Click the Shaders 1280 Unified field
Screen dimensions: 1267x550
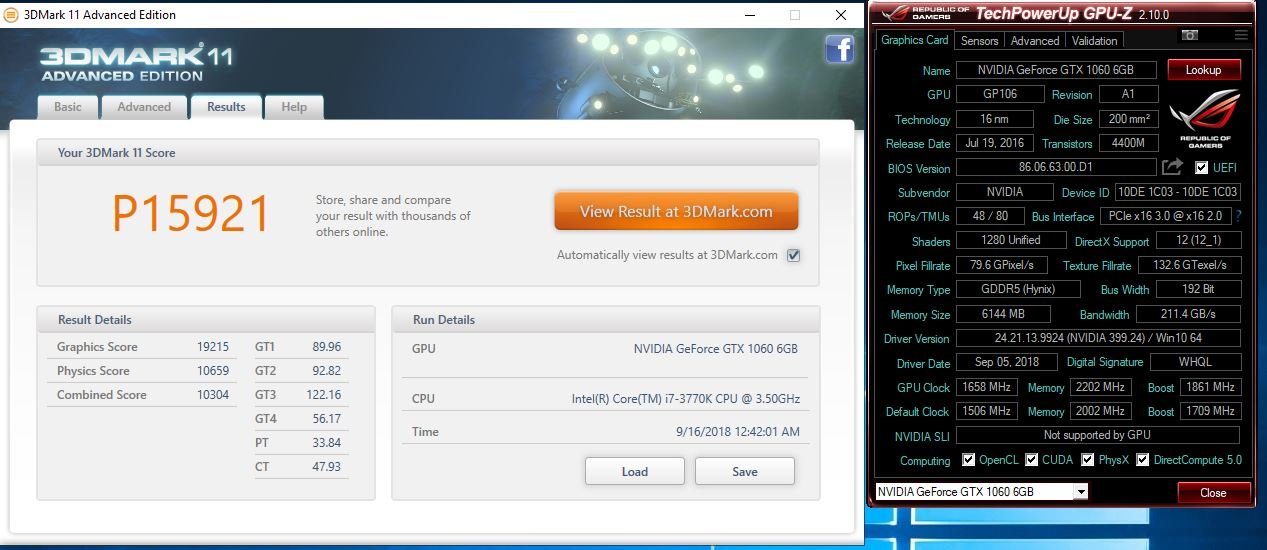click(1011, 240)
